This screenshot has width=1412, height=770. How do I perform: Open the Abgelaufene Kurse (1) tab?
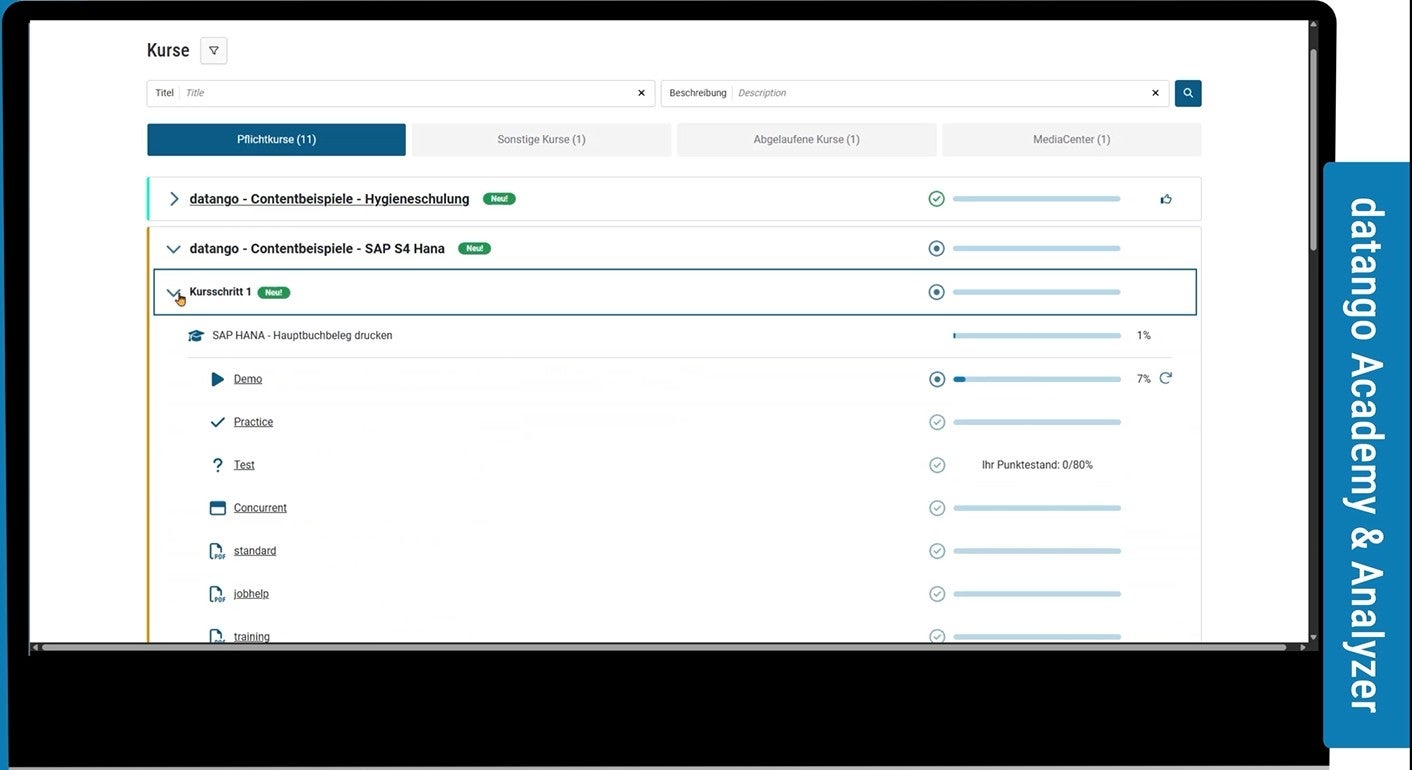(807, 140)
